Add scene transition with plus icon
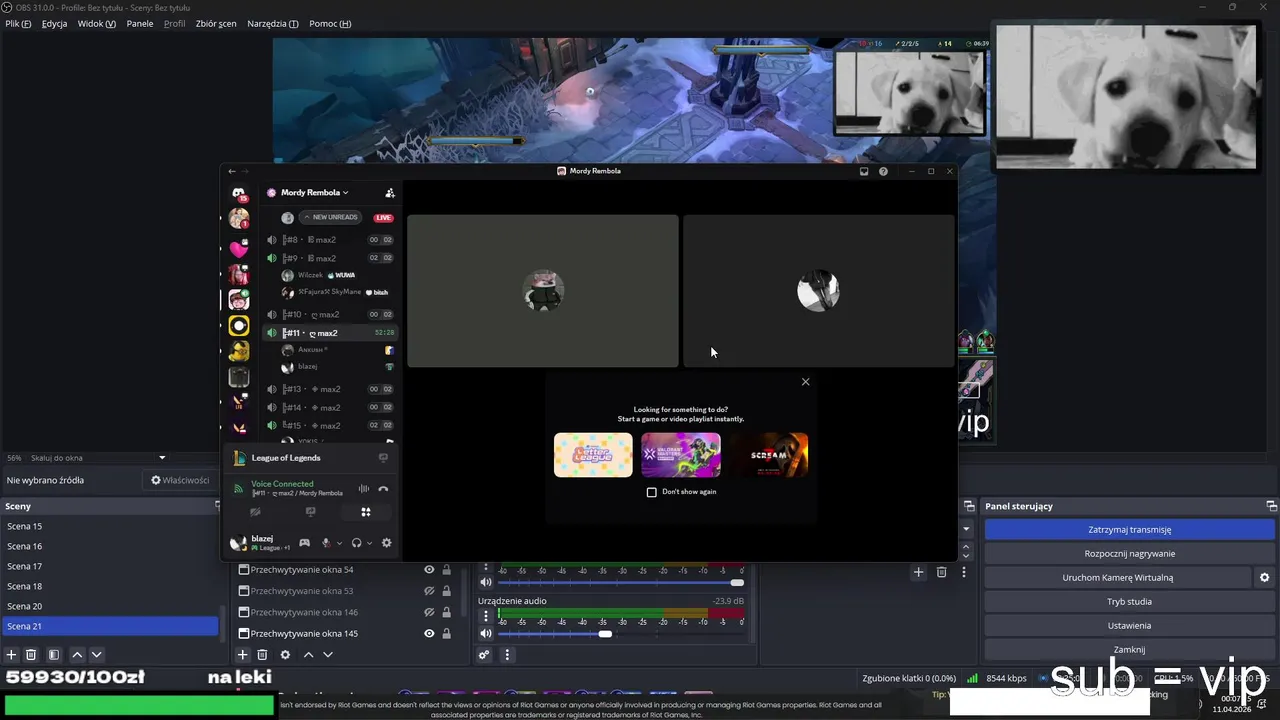 coord(918,572)
